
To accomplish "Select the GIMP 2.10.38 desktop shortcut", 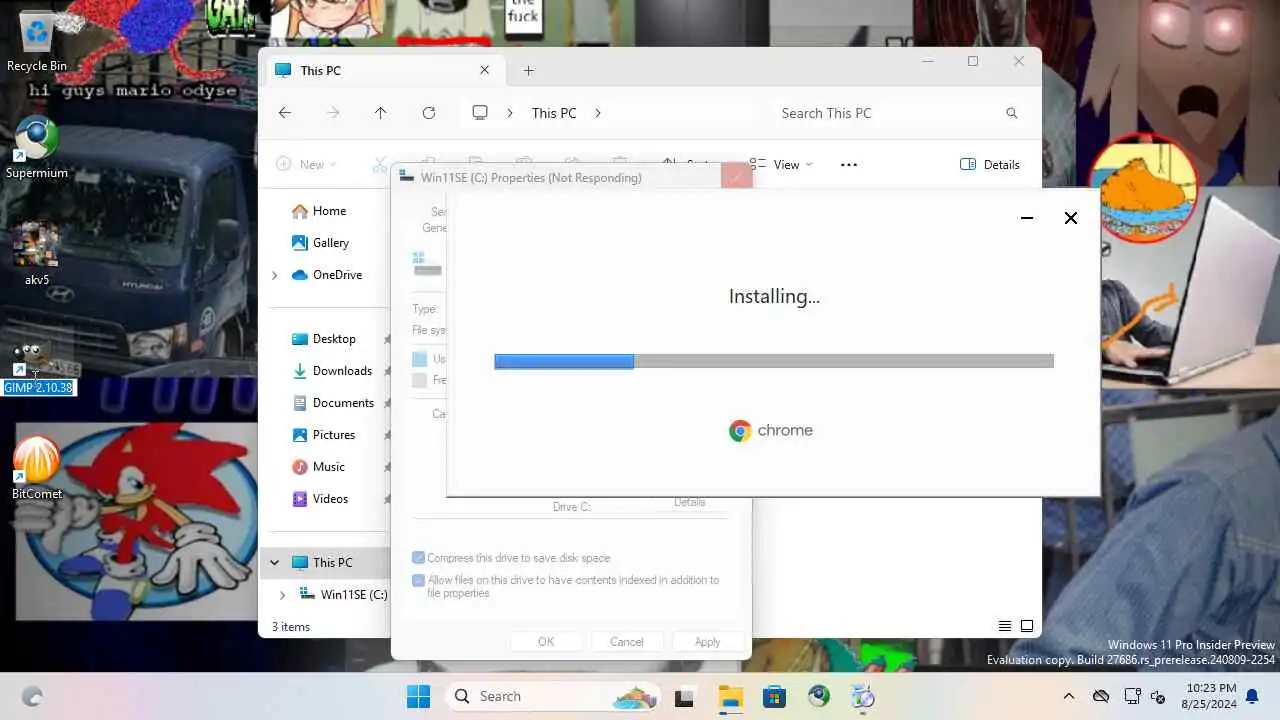I will coord(38,368).
